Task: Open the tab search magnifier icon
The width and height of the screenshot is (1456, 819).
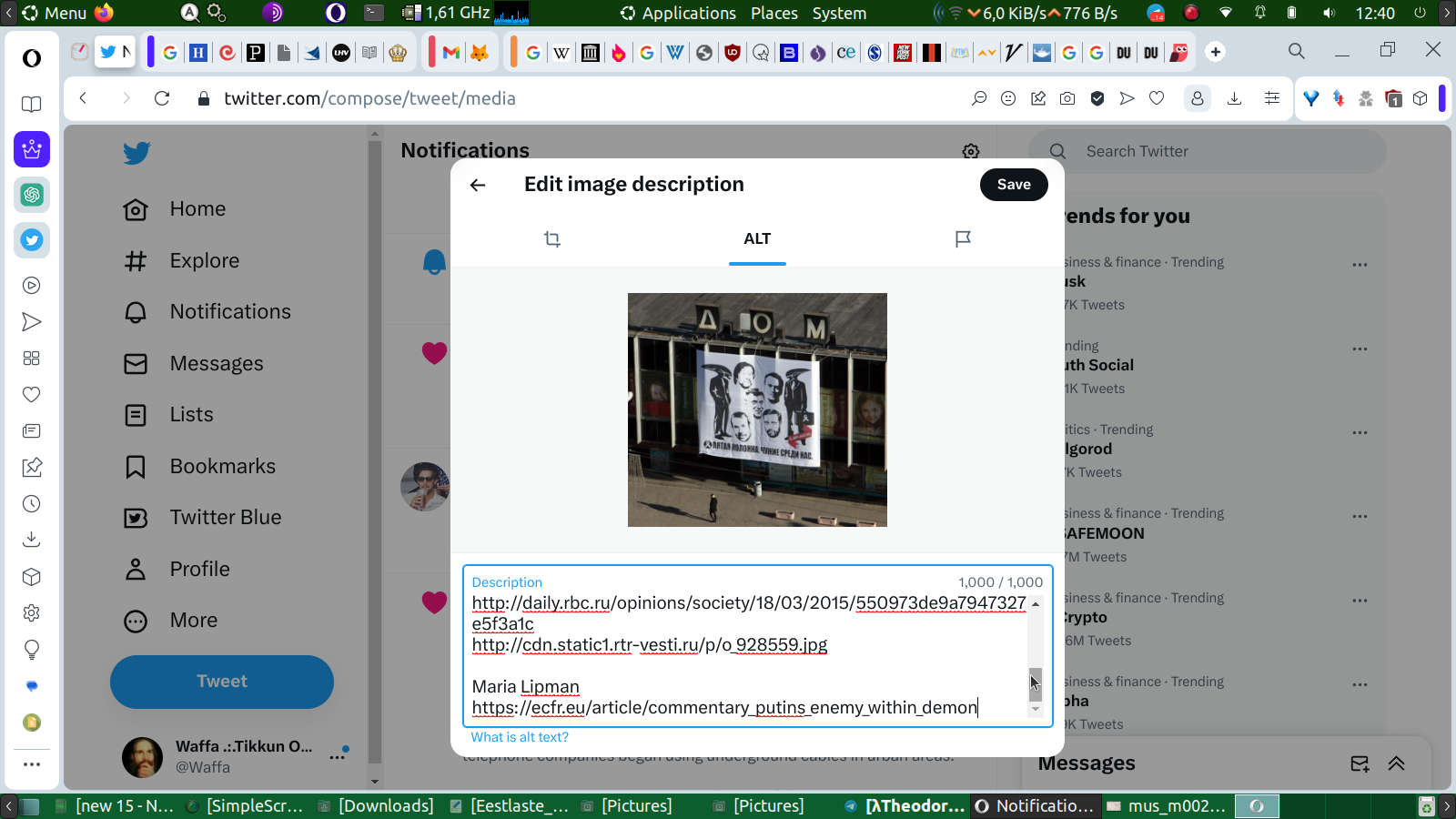Action: (1297, 51)
